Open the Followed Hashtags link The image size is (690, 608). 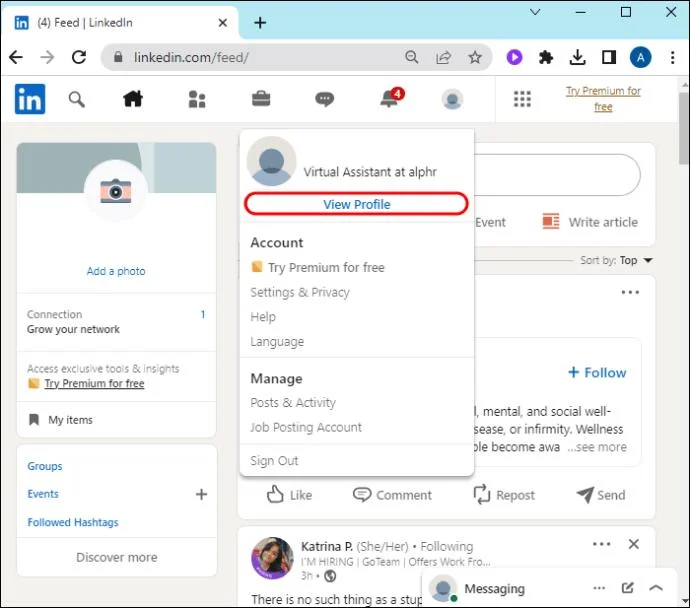pyautogui.click(x=73, y=522)
